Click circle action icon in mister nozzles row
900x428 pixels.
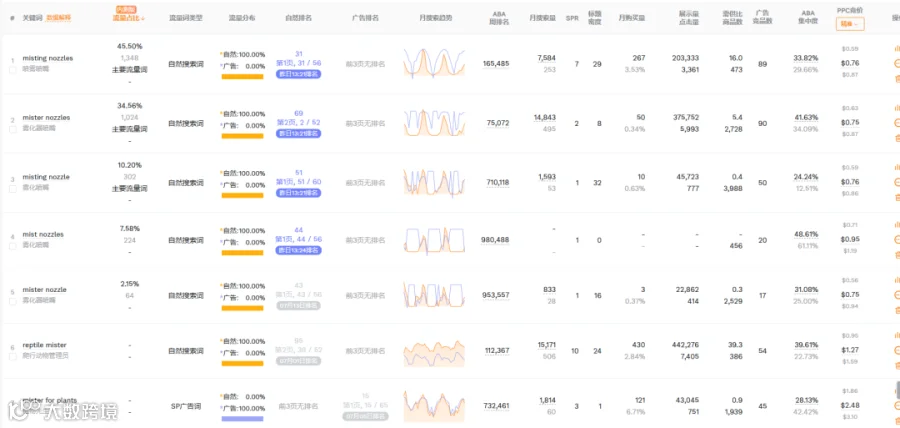point(897,123)
